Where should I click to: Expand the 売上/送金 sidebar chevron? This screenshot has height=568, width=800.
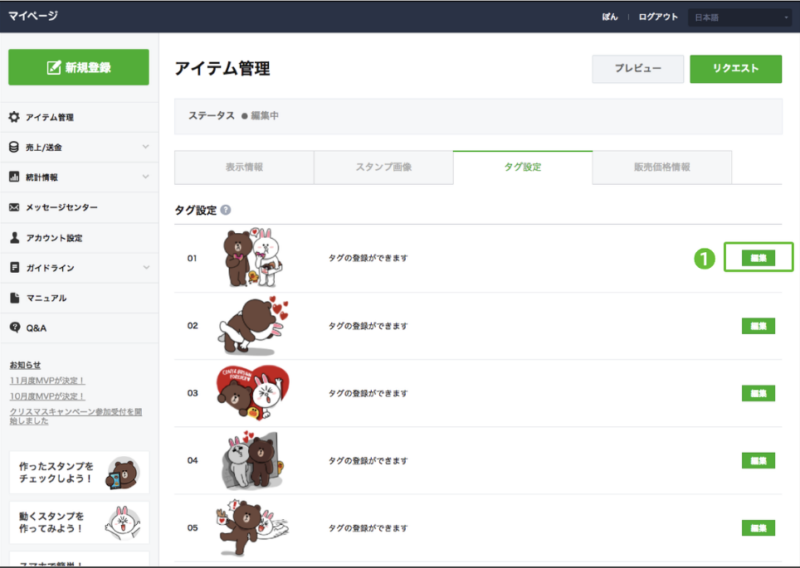[146, 147]
